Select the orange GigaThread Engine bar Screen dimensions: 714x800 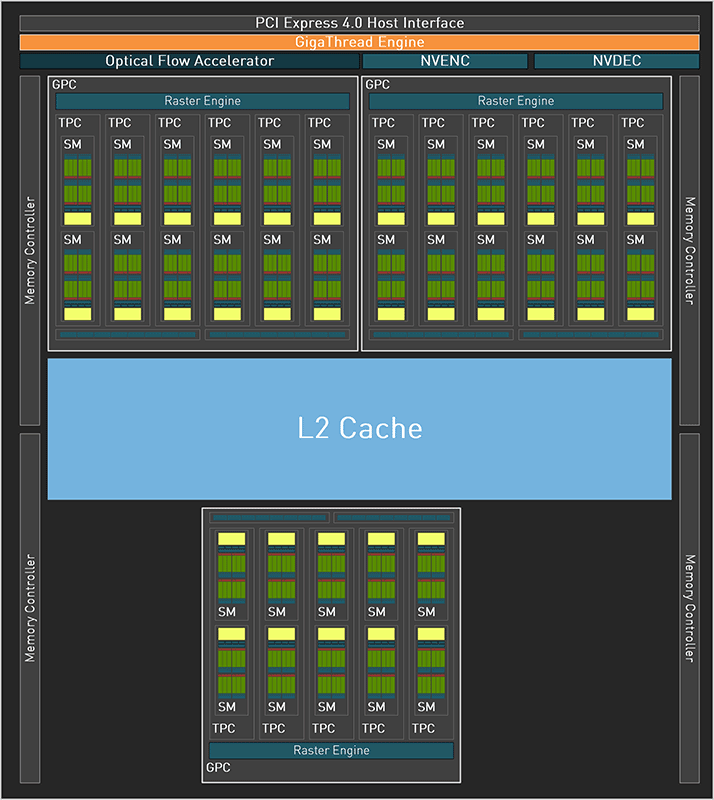pos(359,42)
